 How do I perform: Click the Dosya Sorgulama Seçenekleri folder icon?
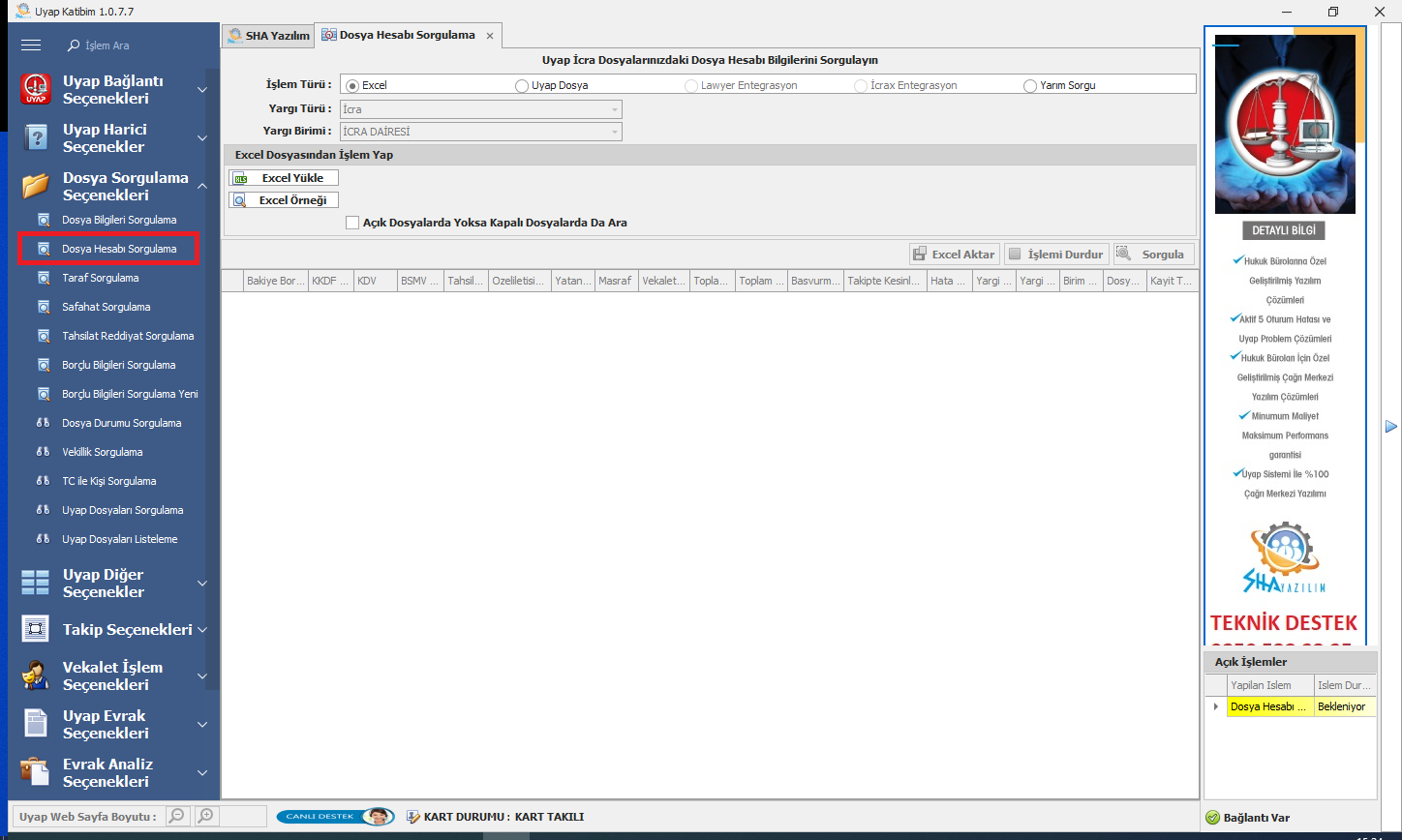pyautogui.click(x=36, y=186)
